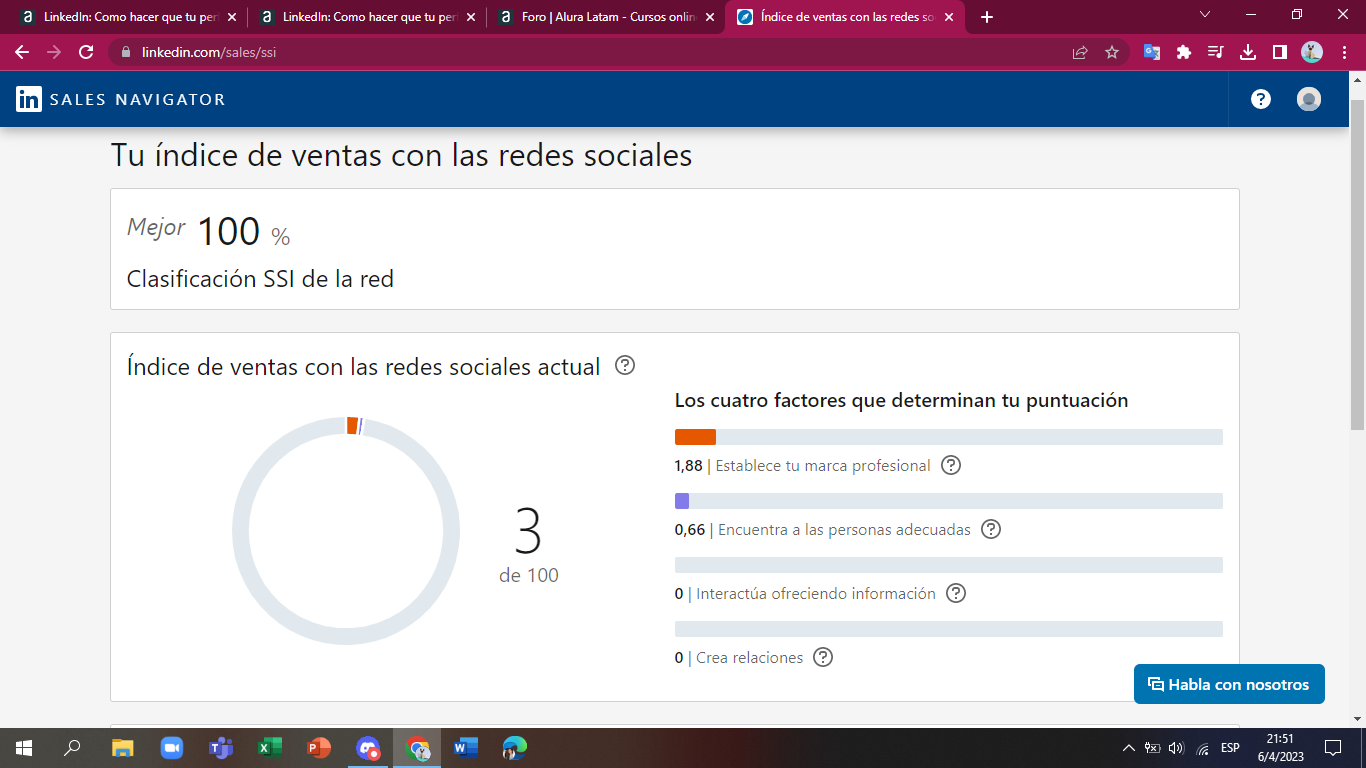Screen dimensions: 1366x768
Task: Open File Explorer from the taskbar
Action: pyautogui.click(x=122, y=748)
